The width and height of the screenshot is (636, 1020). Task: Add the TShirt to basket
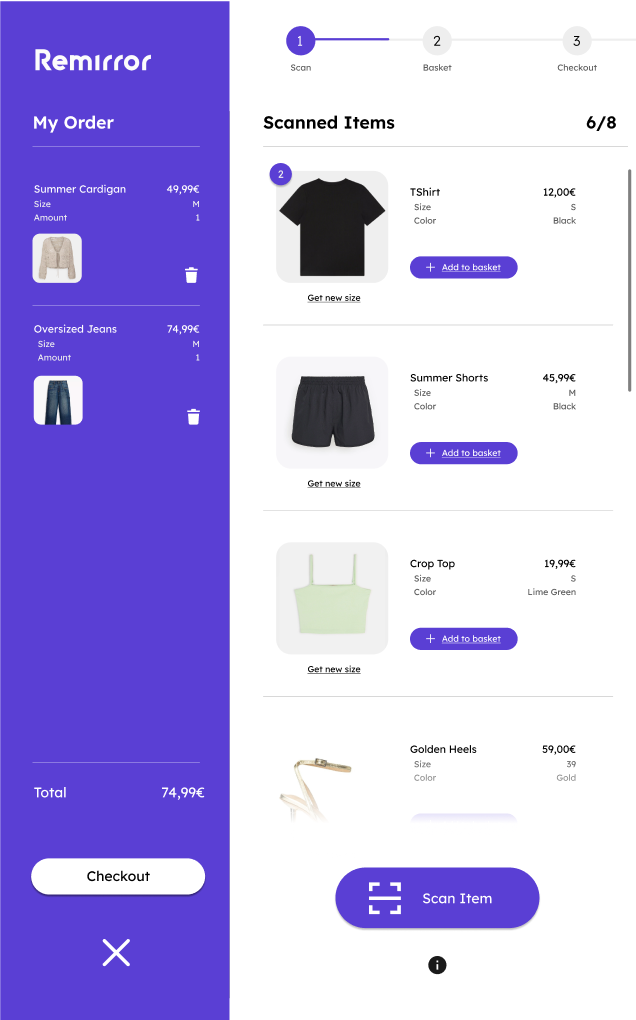[464, 267]
